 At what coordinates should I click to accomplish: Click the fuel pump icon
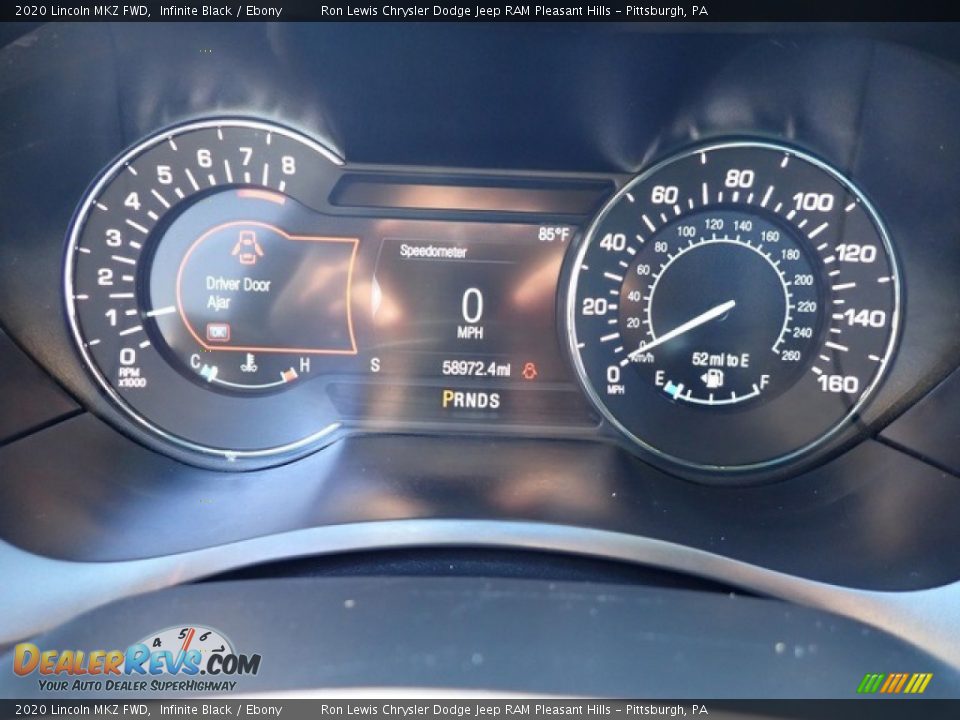pyautogui.click(x=711, y=378)
